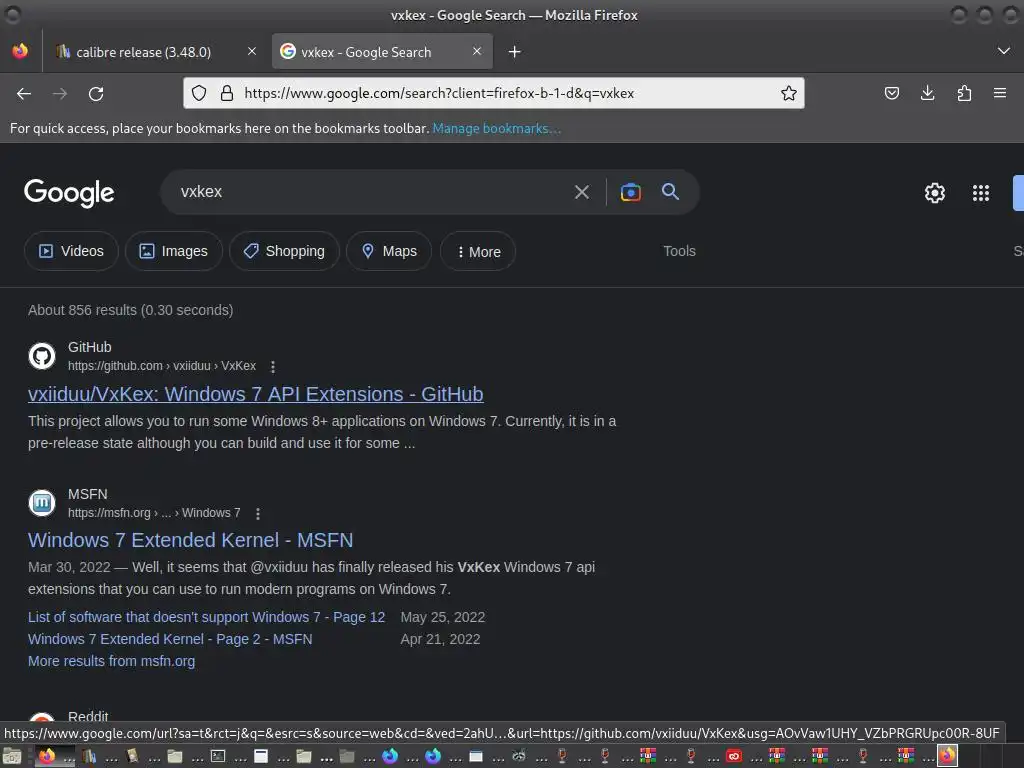Filter results by Videos
Screen dimensions: 1024x768
[x=71, y=251]
